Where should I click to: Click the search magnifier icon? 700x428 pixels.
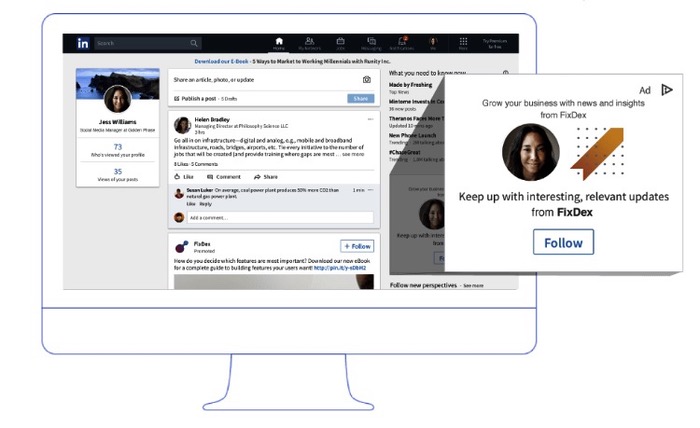[194, 43]
